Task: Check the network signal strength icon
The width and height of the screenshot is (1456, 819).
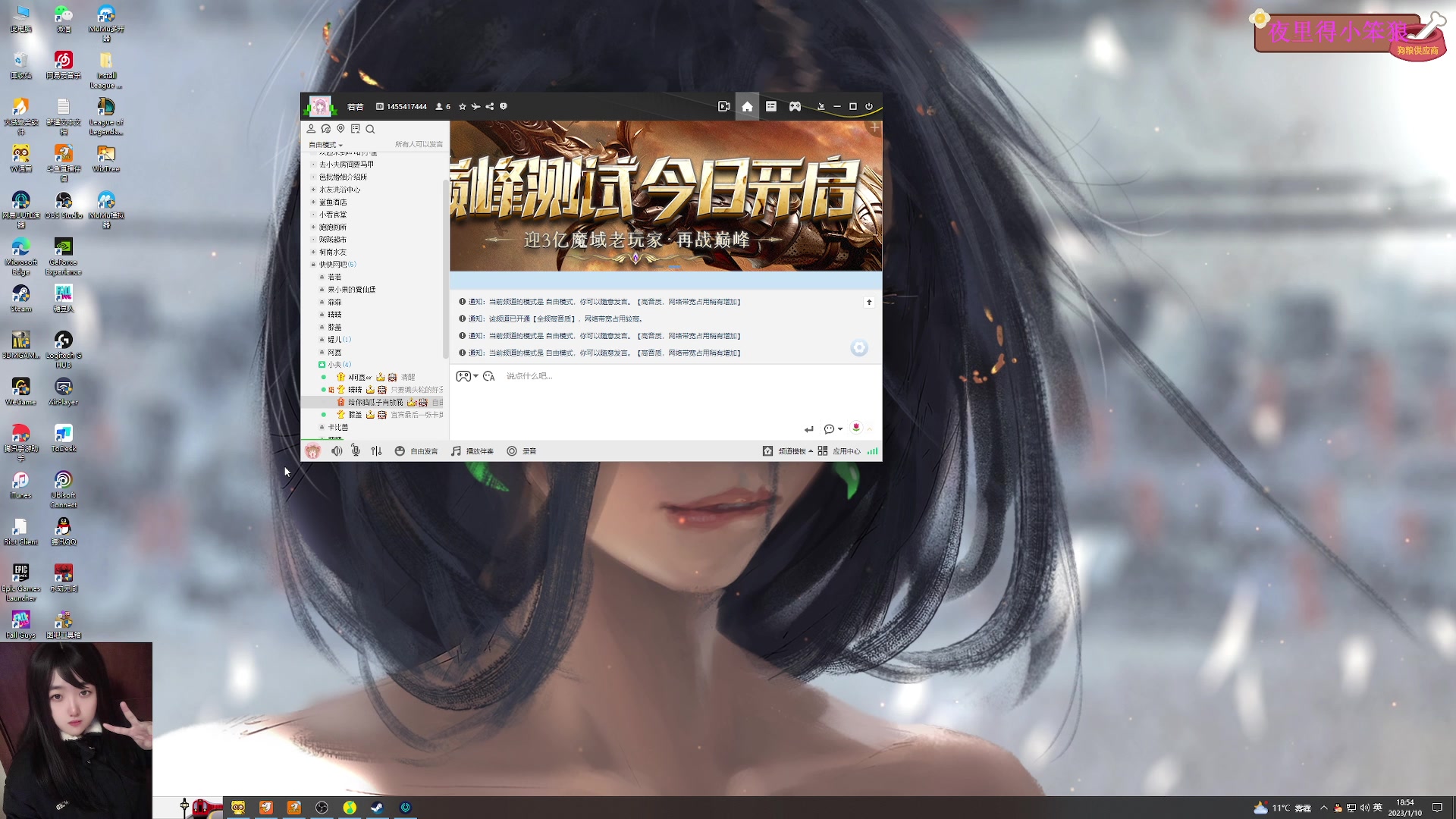Action: 873,451
